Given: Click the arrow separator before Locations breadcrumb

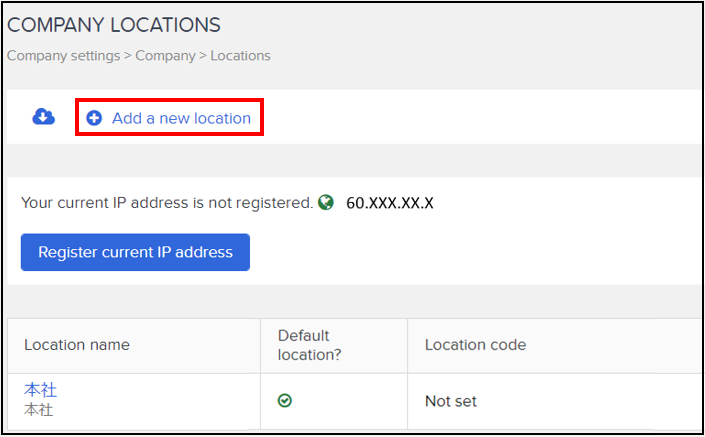Looking at the screenshot, I should [203, 56].
